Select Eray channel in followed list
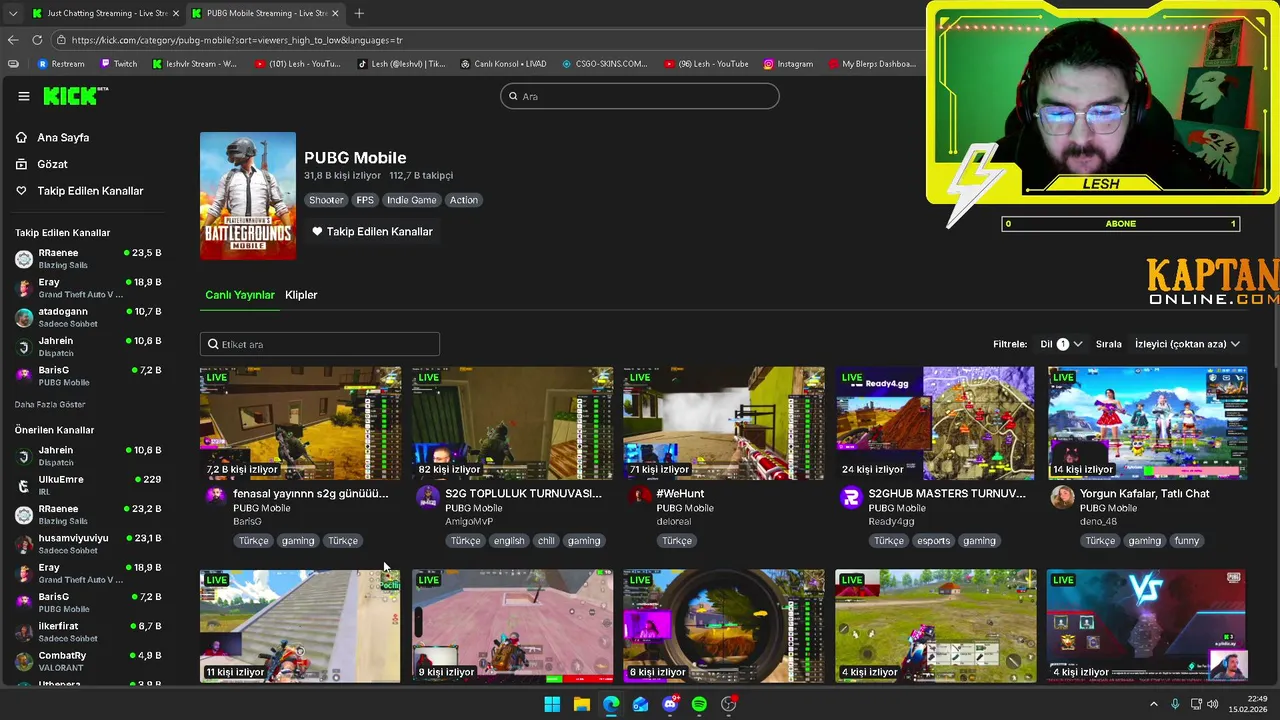Screen dimensions: 1280x720 (x=88, y=288)
